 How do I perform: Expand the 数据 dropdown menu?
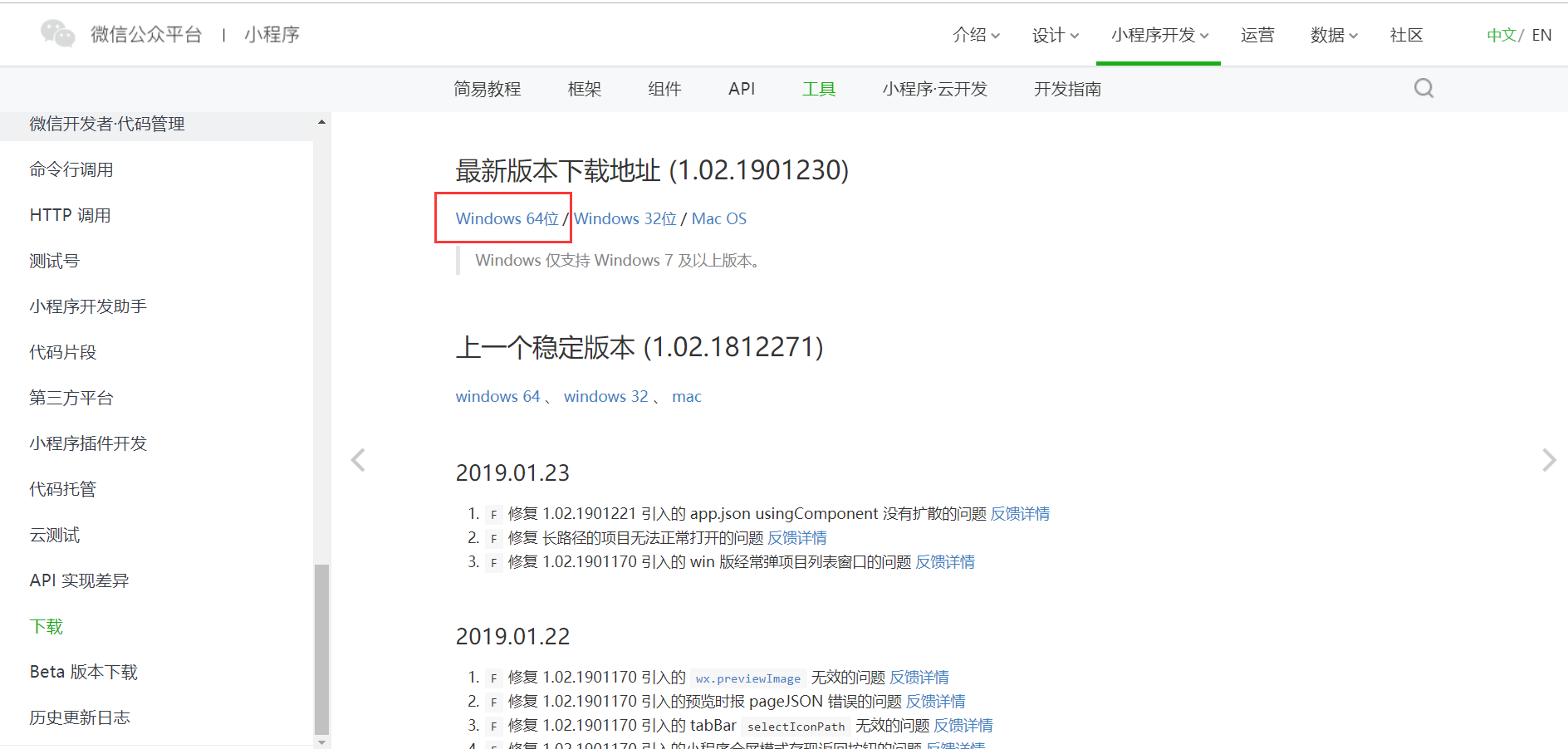(x=1334, y=35)
